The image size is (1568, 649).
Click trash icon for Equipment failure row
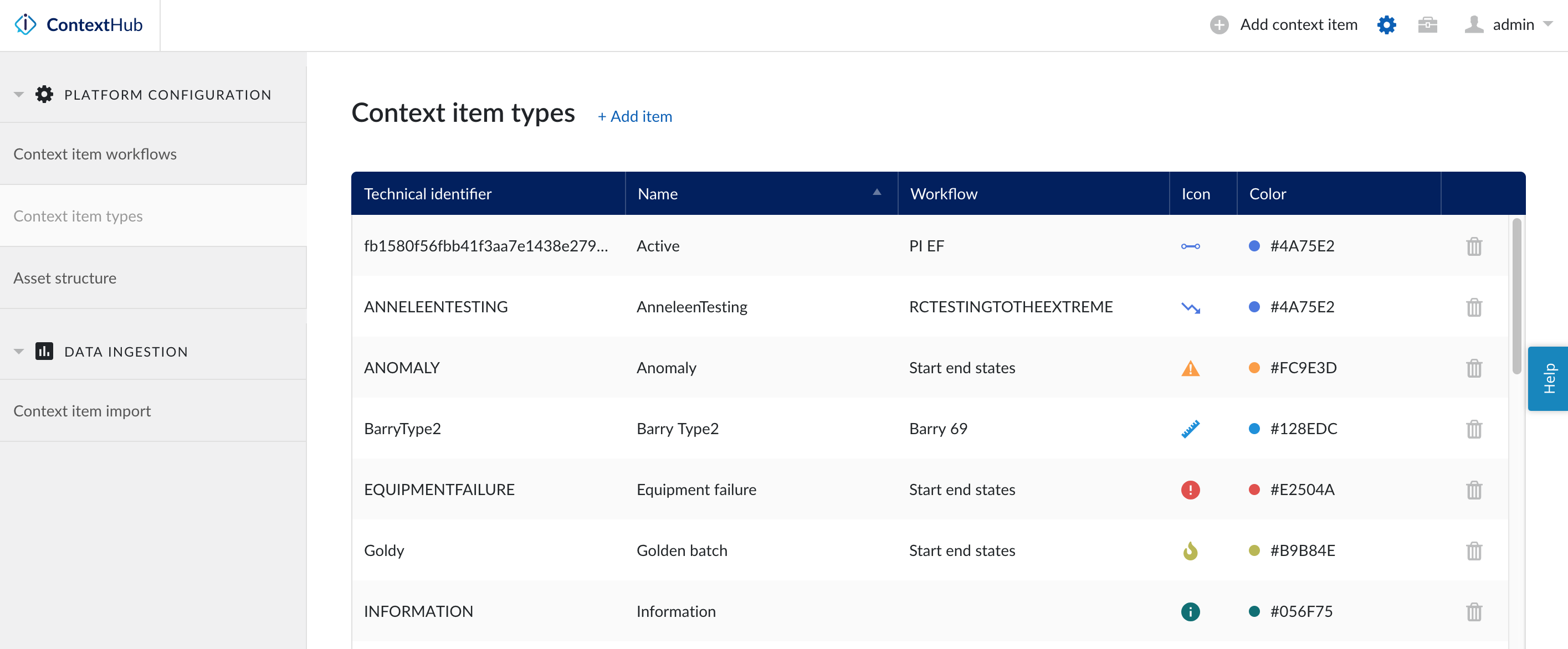pos(1474,490)
